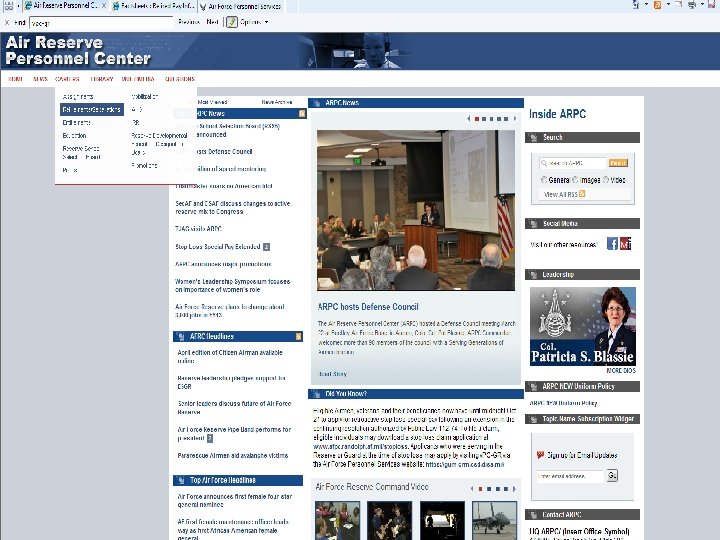Select the Video search radio button
Screen dimensions: 720x540
coord(606,180)
